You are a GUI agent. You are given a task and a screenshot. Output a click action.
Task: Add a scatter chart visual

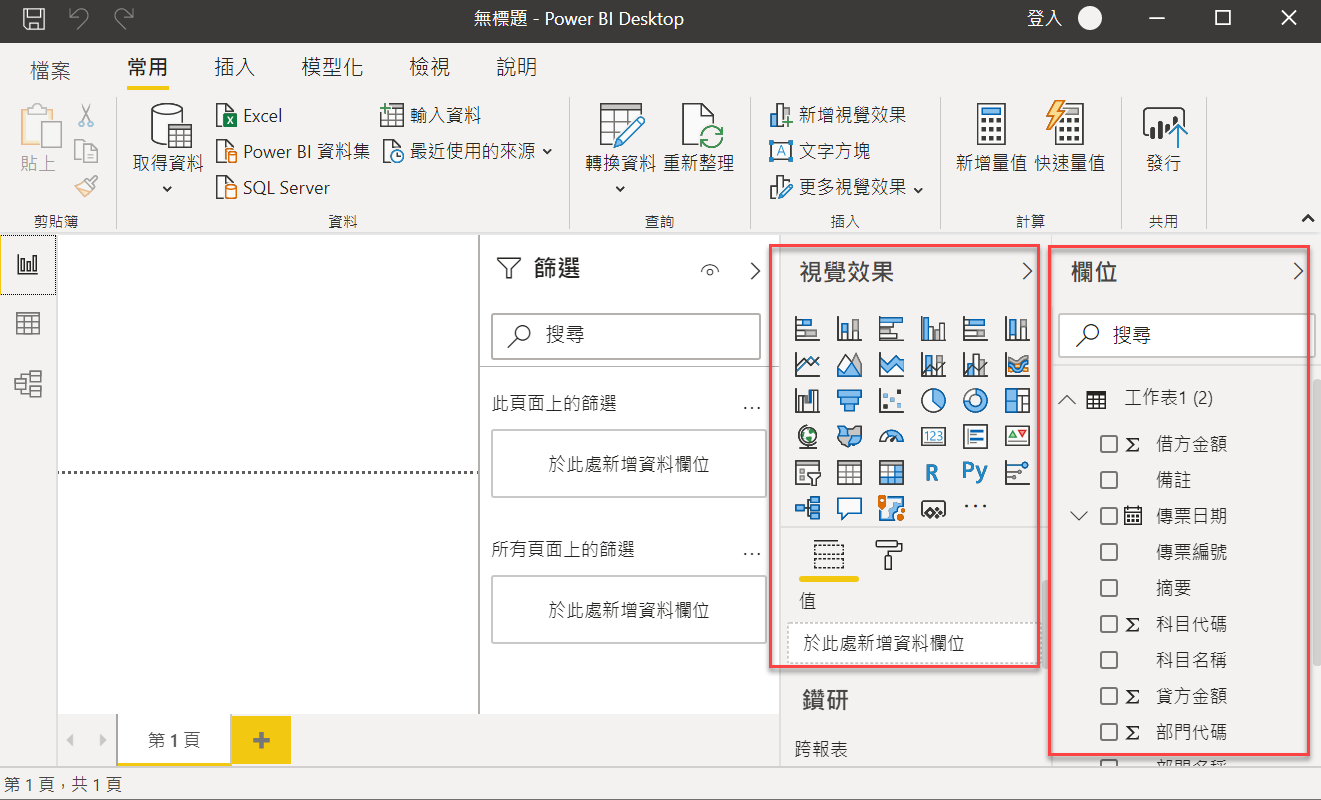(x=891, y=400)
